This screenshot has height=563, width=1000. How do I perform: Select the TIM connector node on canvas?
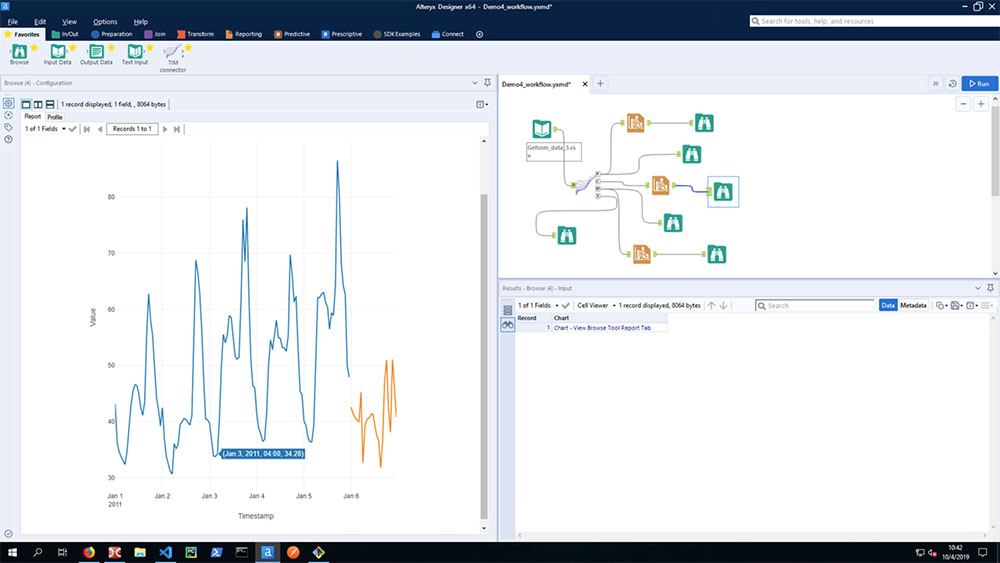tap(584, 185)
